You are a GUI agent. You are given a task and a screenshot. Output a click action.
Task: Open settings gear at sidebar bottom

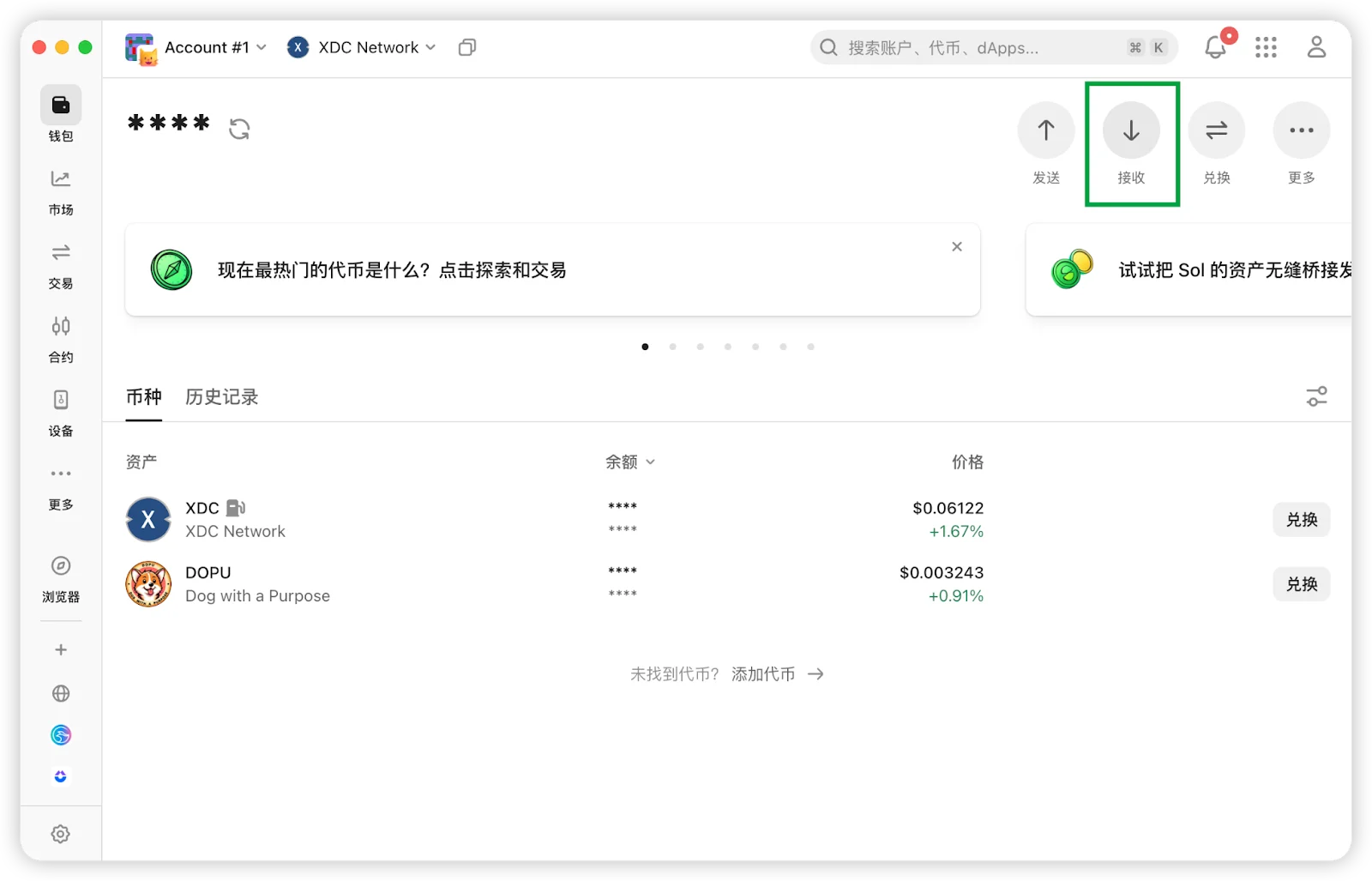click(61, 834)
